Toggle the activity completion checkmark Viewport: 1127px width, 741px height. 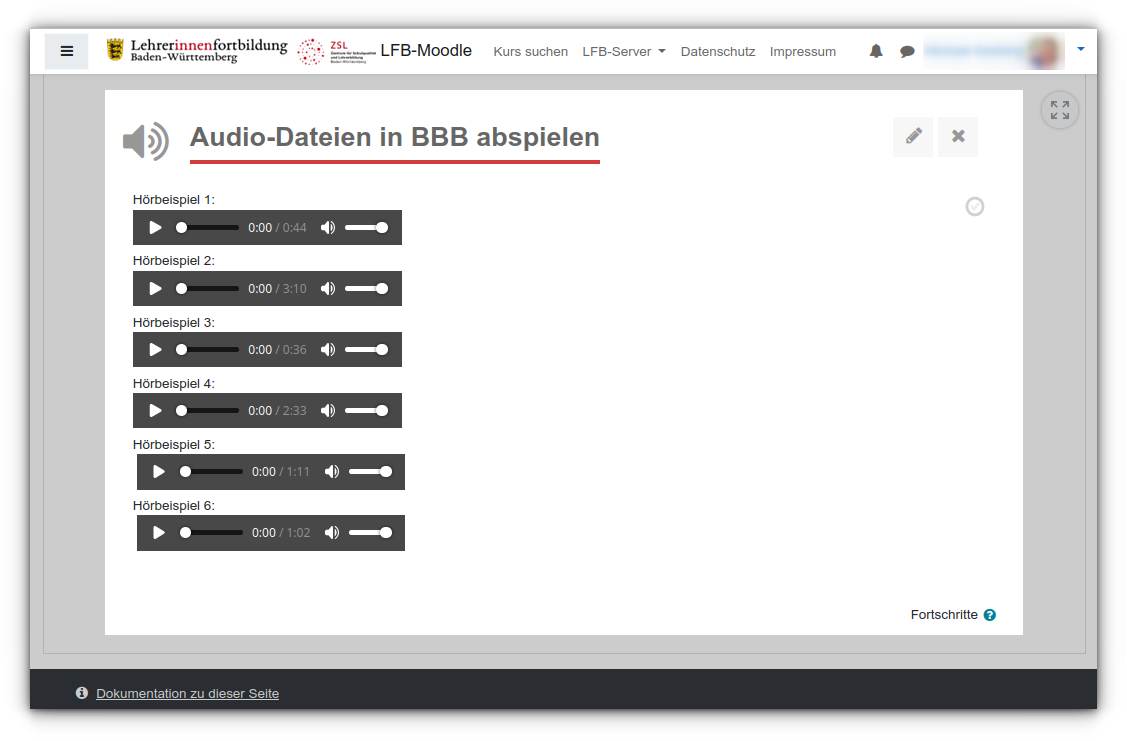[975, 206]
